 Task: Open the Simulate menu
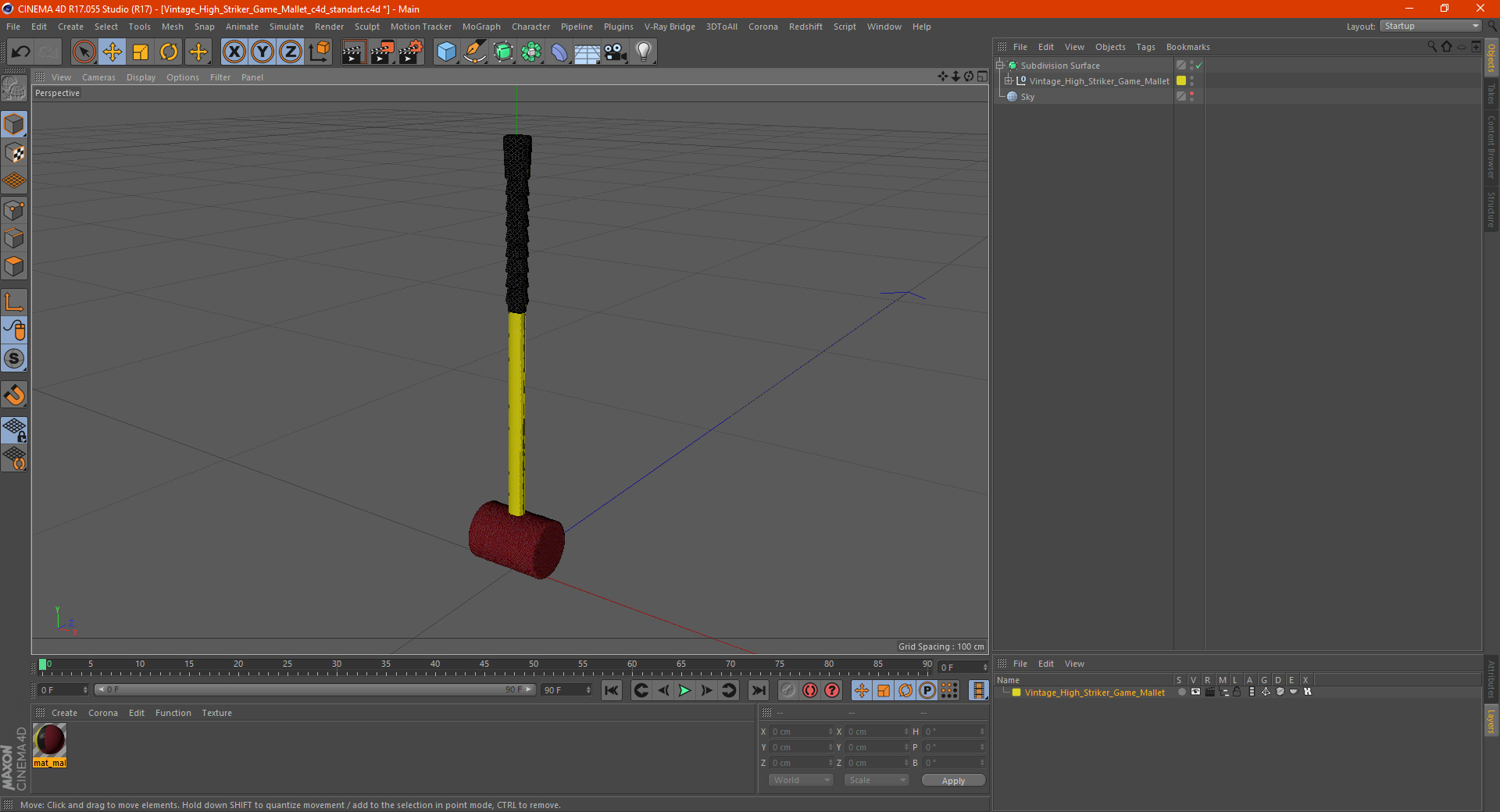pyautogui.click(x=287, y=27)
